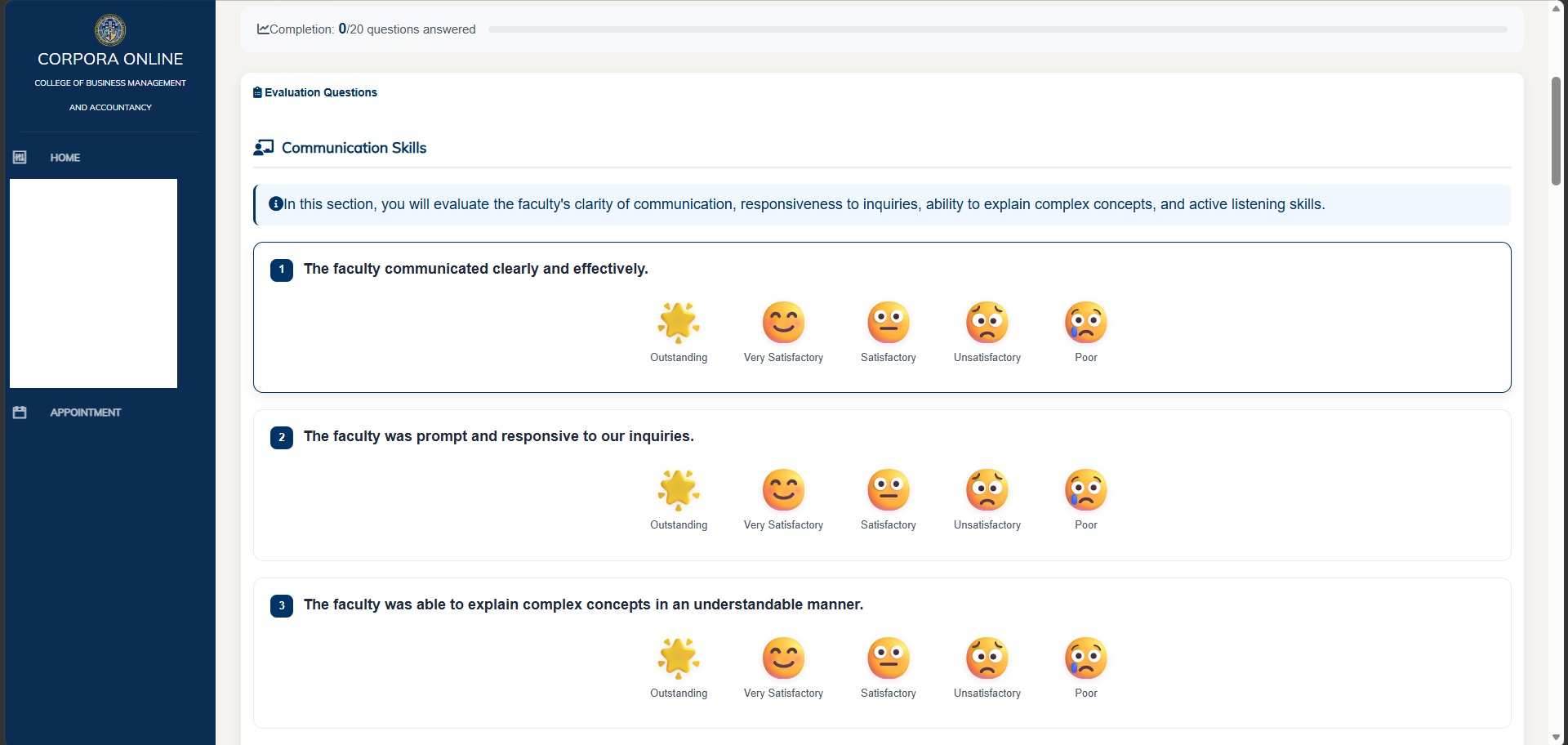This screenshot has width=1568, height=745.
Task: Open HOME in the sidebar
Action: click(x=65, y=158)
